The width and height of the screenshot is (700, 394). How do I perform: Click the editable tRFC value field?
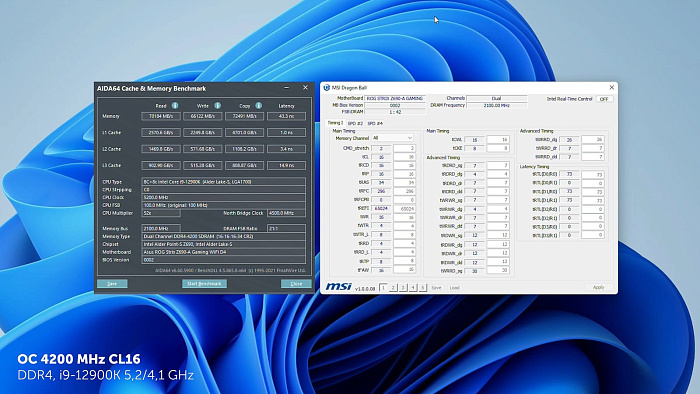click(x=404, y=191)
